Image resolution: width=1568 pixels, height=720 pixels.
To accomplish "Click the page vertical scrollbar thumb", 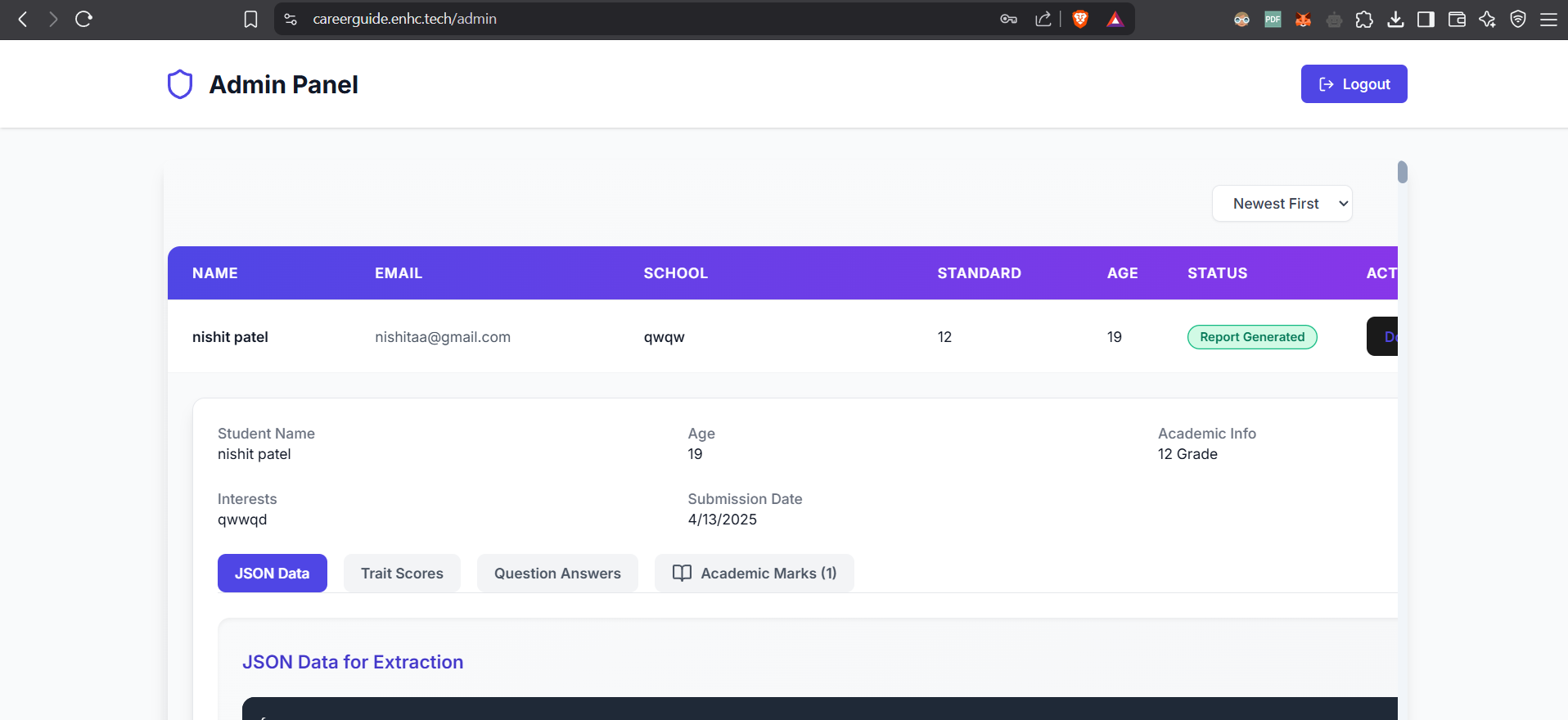I will point(1402,173).
